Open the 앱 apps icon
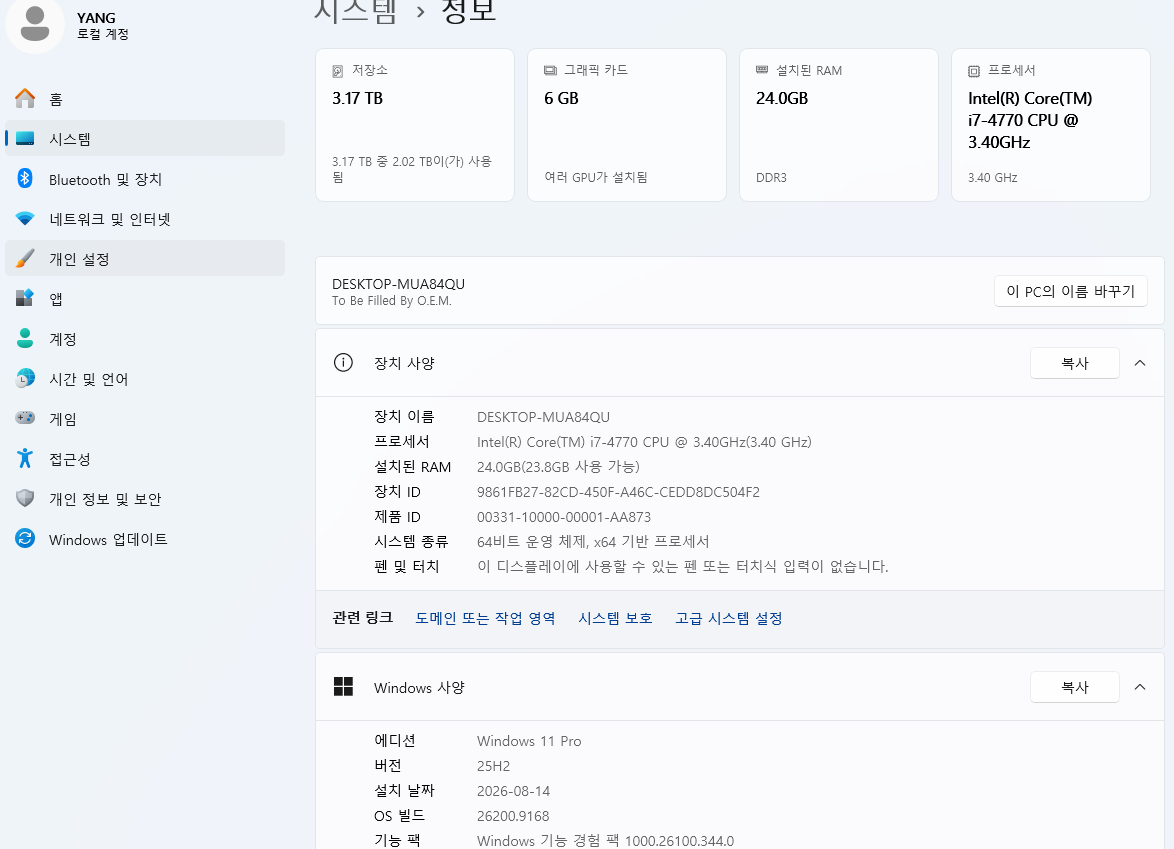The width and height of the screenshot is (1174, 849). pos(25,298)
